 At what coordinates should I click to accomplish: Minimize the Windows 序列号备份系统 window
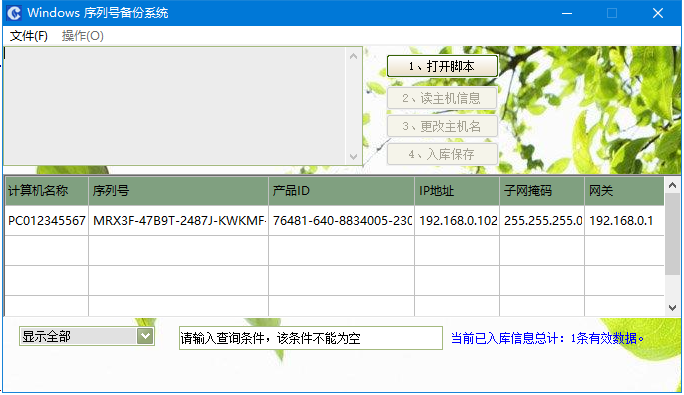click(x=567, y=13)
